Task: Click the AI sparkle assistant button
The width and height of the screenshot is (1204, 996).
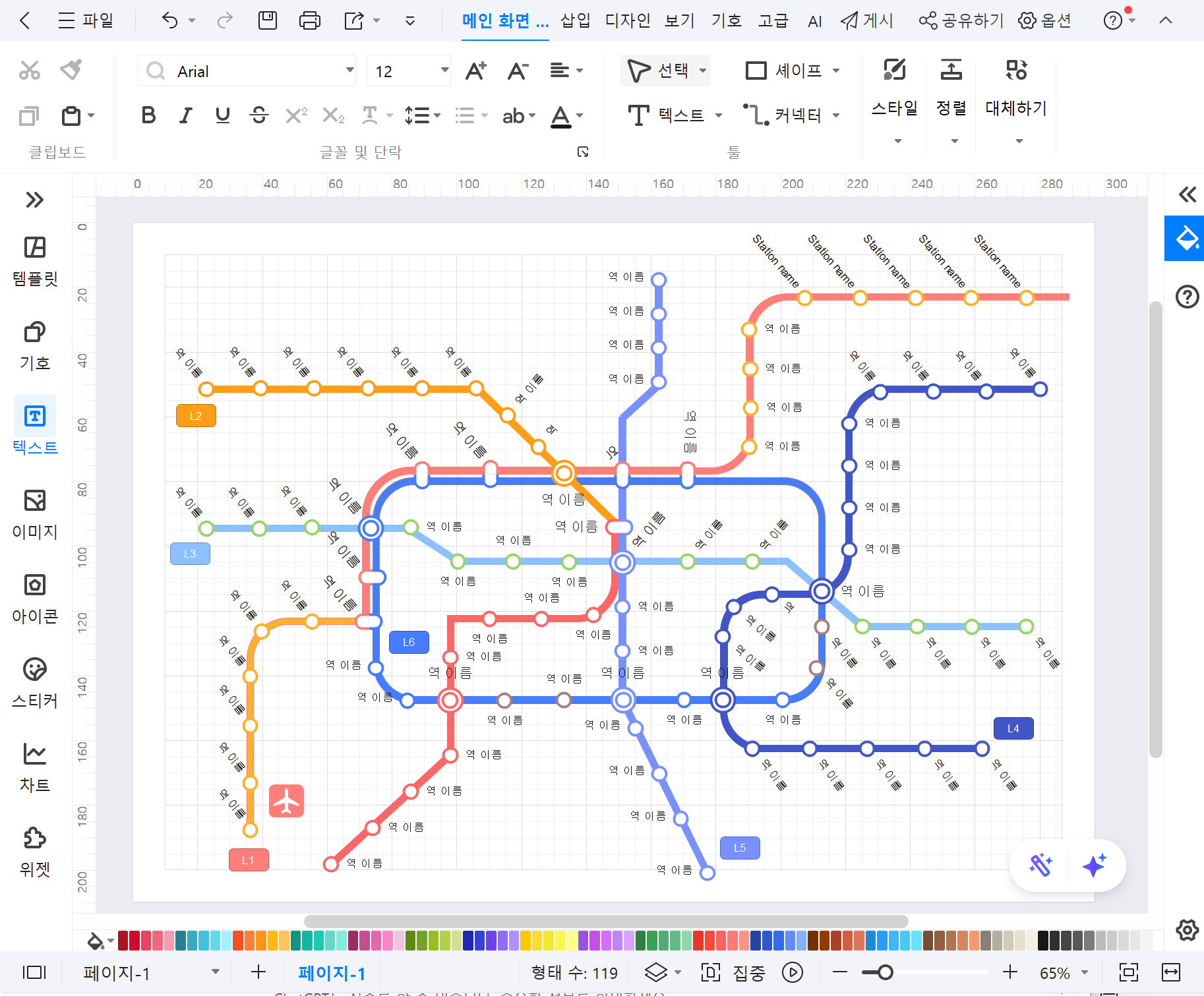Action: tap(1095, 865)
